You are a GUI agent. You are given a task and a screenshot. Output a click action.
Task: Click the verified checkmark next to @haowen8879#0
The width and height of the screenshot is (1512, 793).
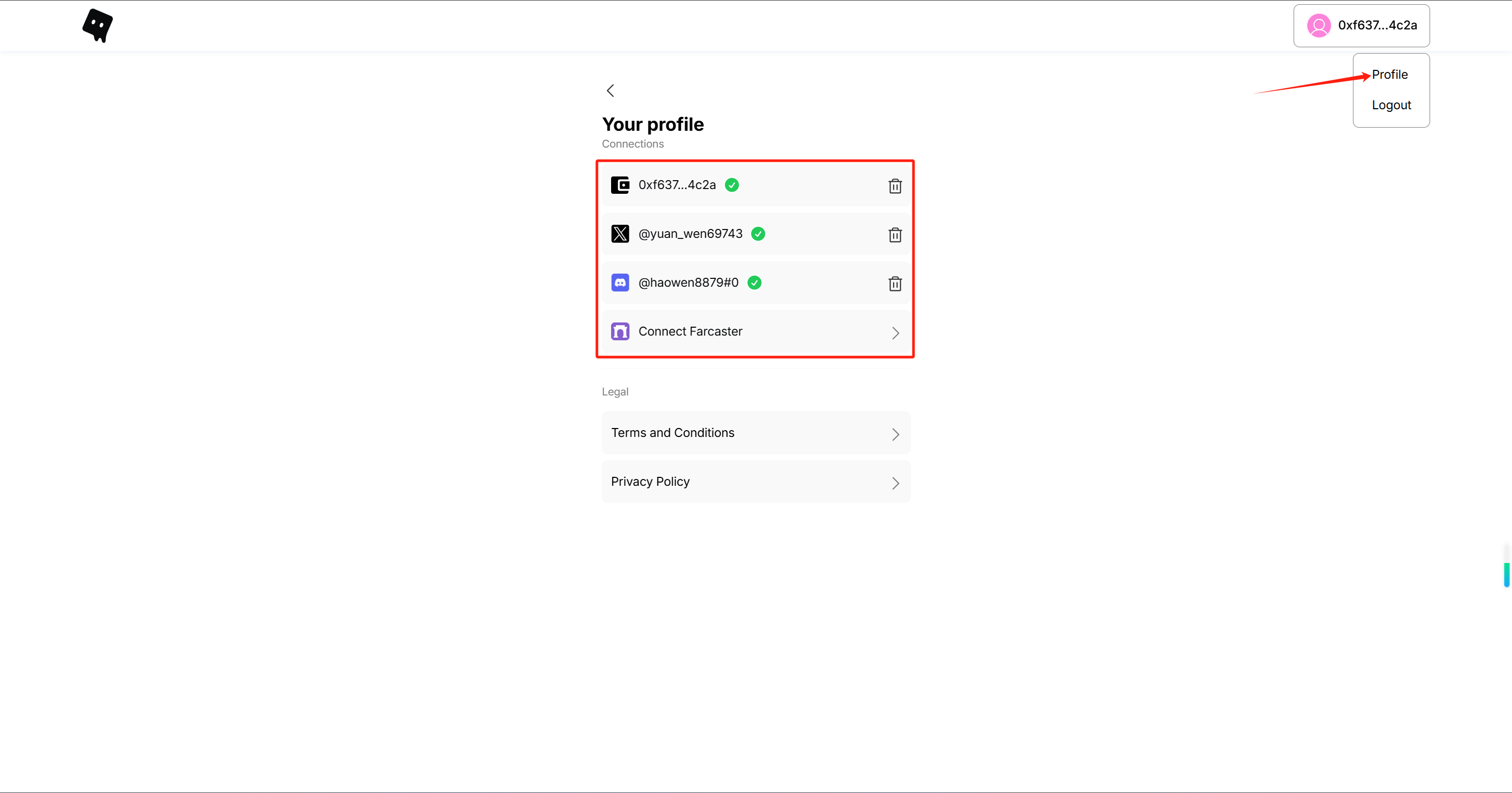[x=754, y=283]
